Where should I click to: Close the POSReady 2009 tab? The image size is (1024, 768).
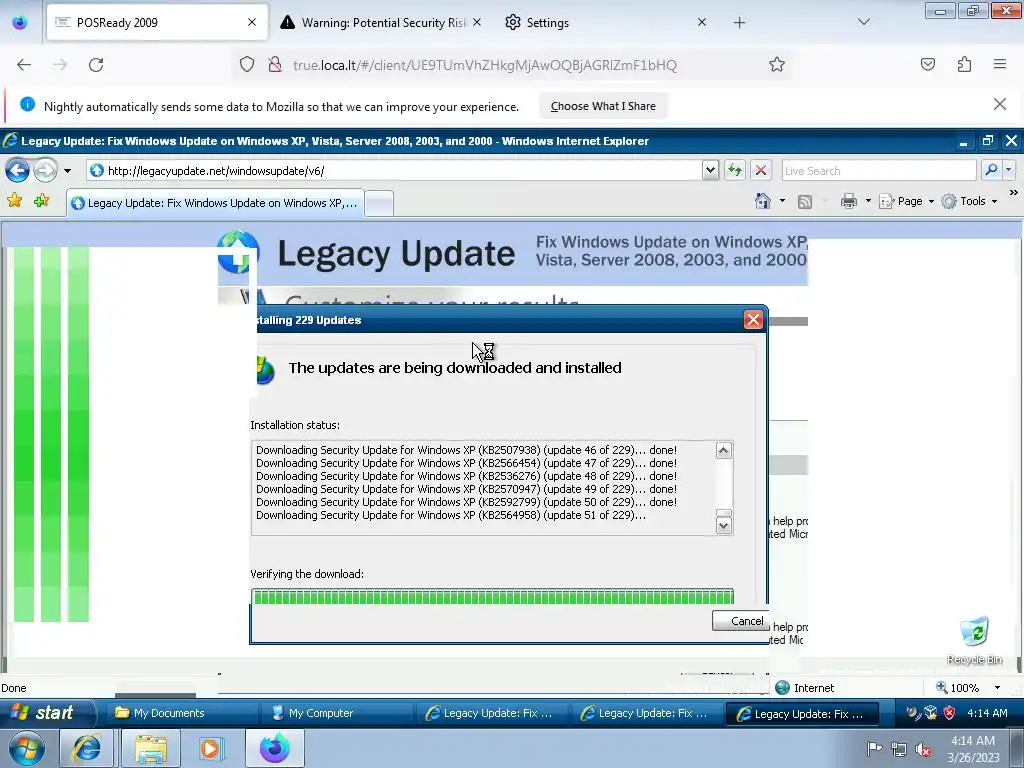[252, 22]
